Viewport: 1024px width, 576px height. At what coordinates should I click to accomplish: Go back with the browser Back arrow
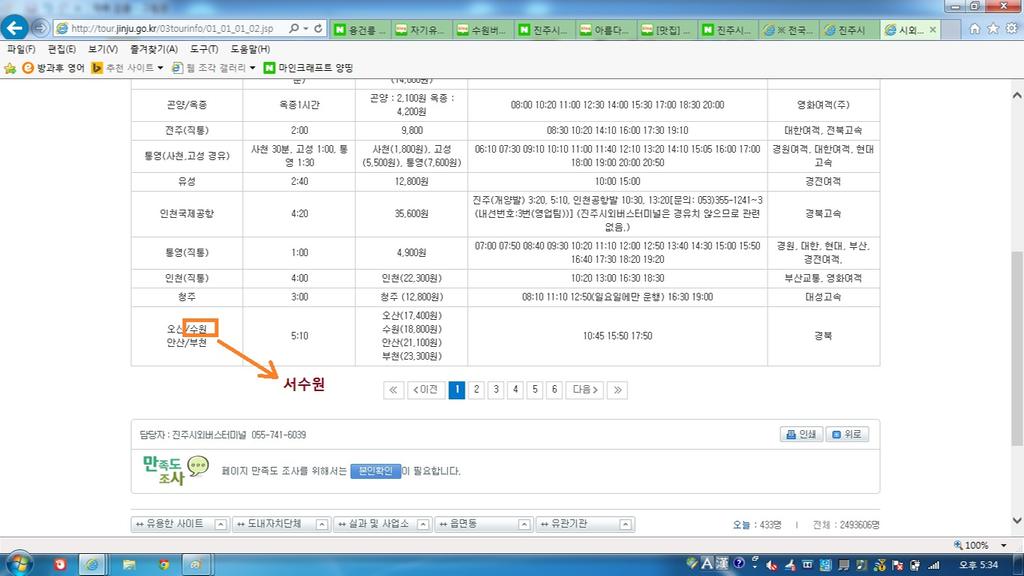click(14, 27)
